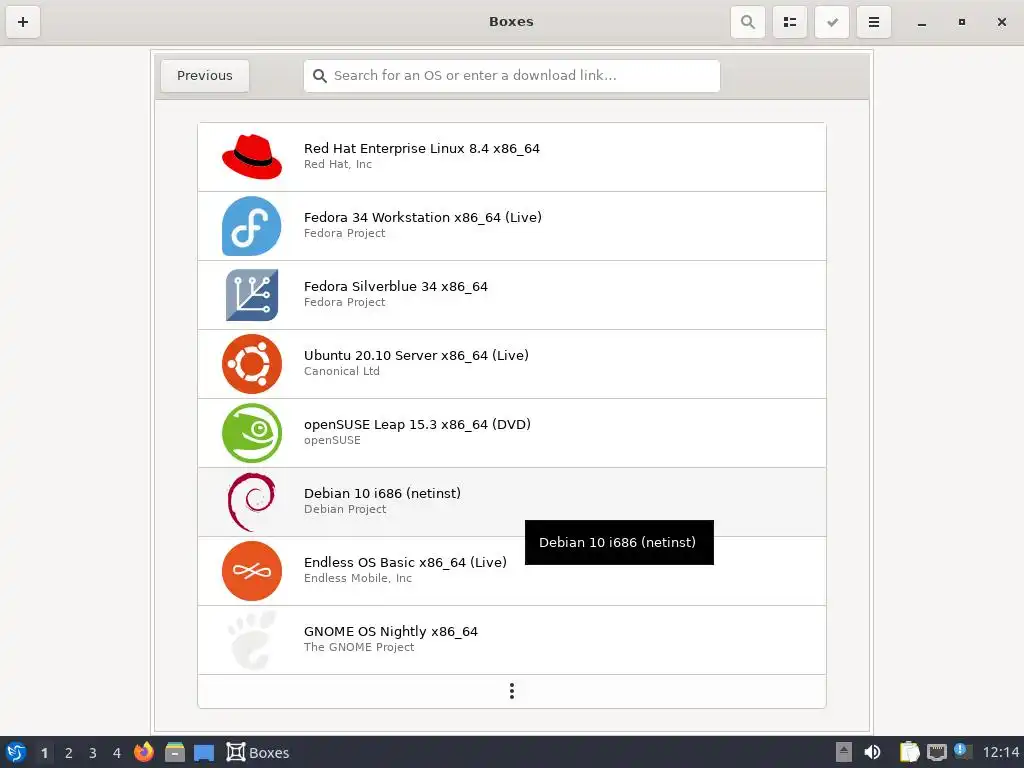Image resolution: width=1024 pixels, height=768 pixels.
Task: Go back with the Previous button
Action: (x=205, y=76)
